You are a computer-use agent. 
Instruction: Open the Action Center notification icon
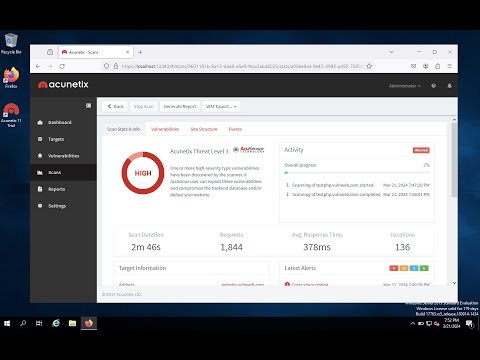(x=470, y=323)
